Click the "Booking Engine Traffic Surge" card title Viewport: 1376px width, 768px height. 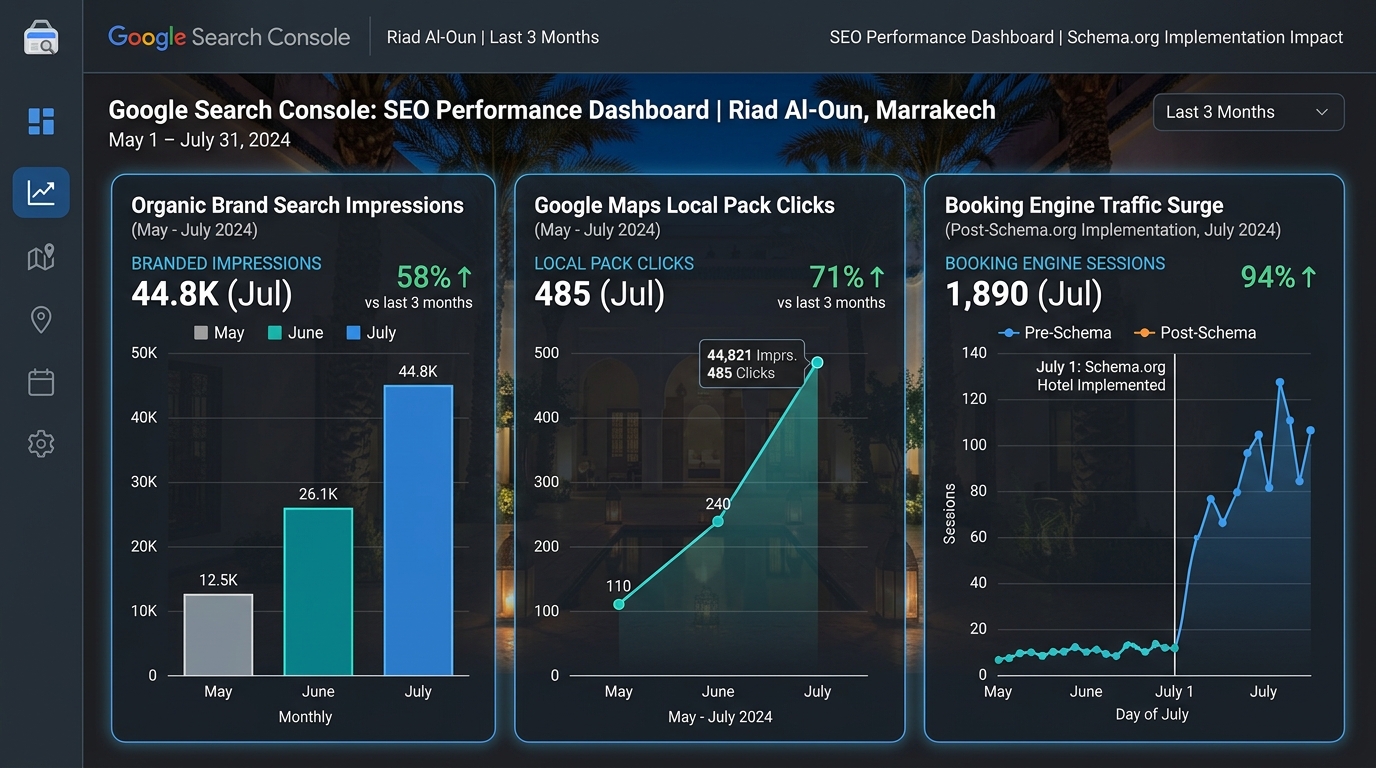point(1084,206)
